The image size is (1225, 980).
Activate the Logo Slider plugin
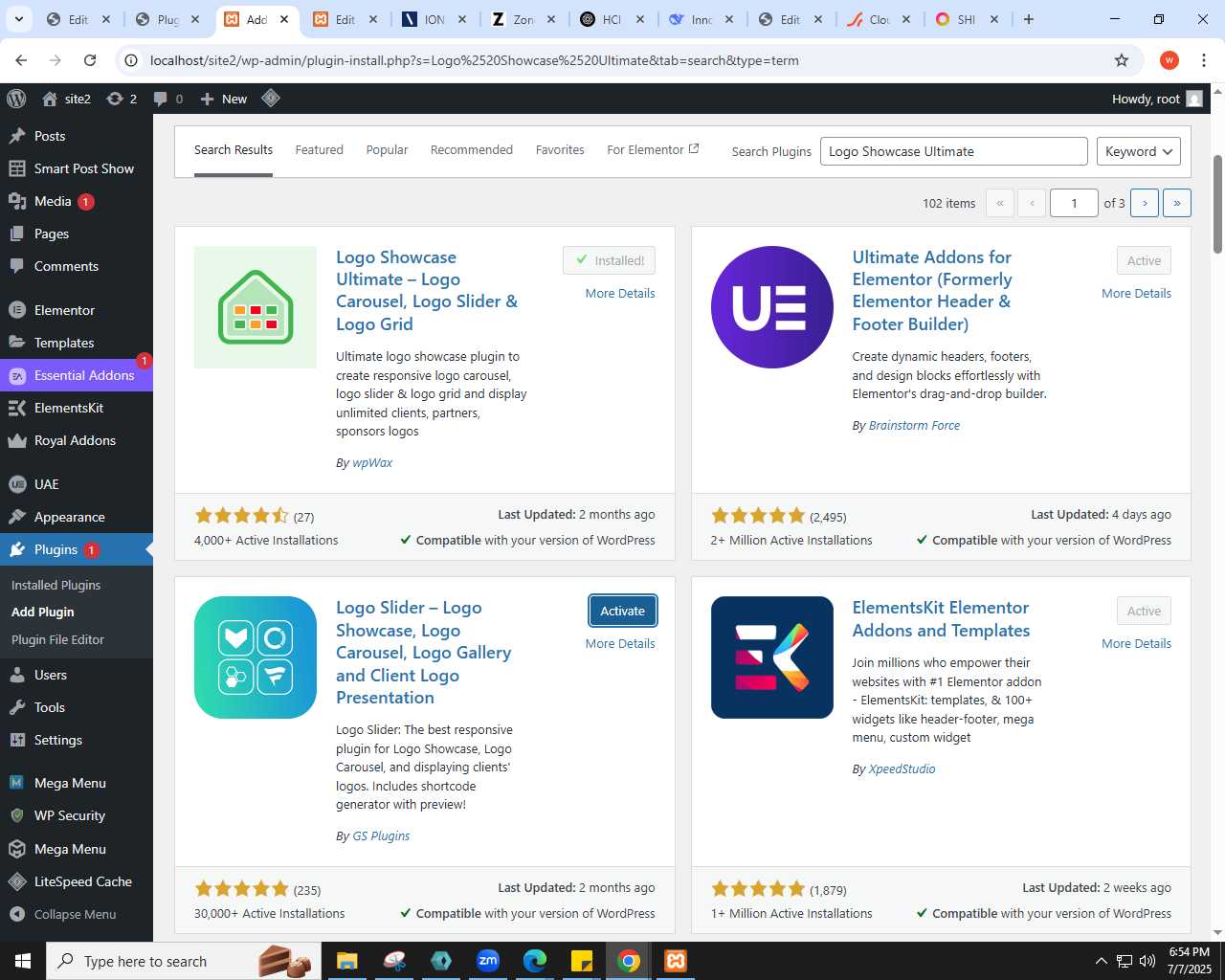(622, 611)
